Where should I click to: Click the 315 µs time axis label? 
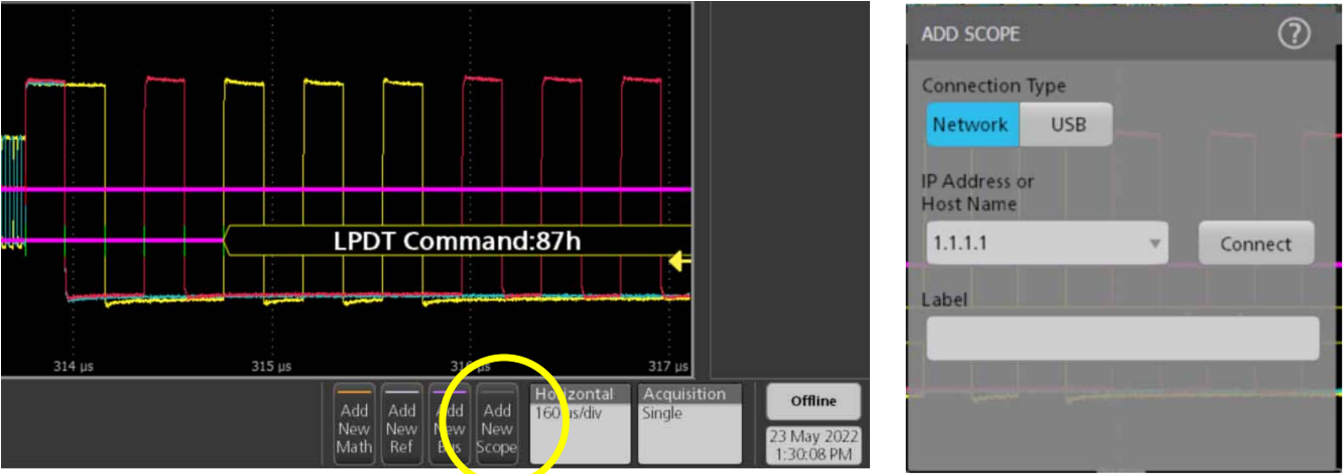pos(272,366)
